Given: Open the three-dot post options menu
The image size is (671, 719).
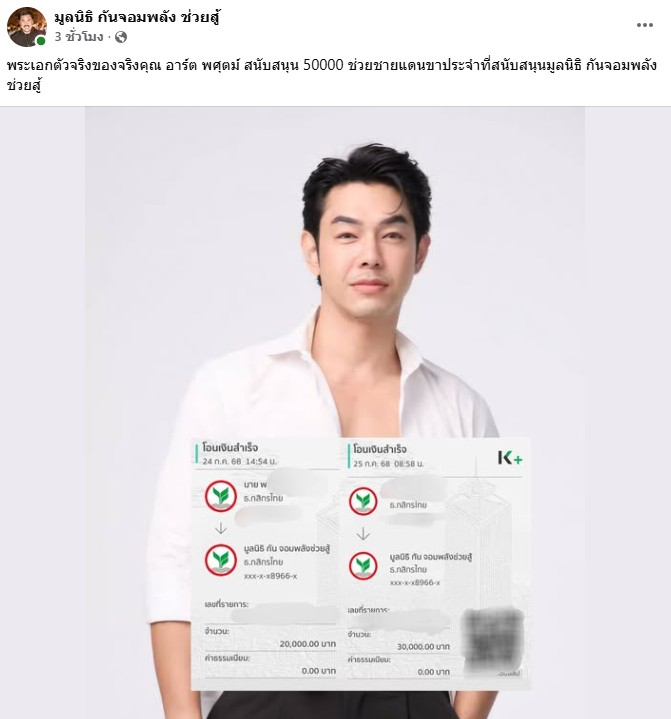Looking at the screenshot, I should pyautogui.click(x=644, y=25).
